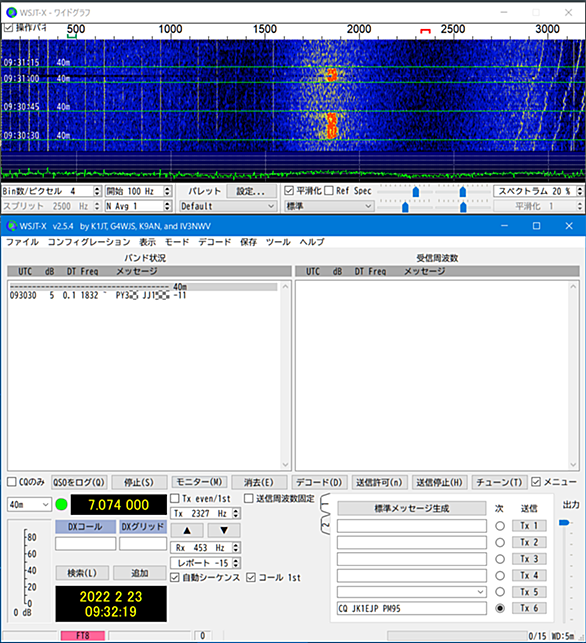This screenshot has height=643, width=586.
Task: Open the 40m band dropdown
Action: pos(29,504)
